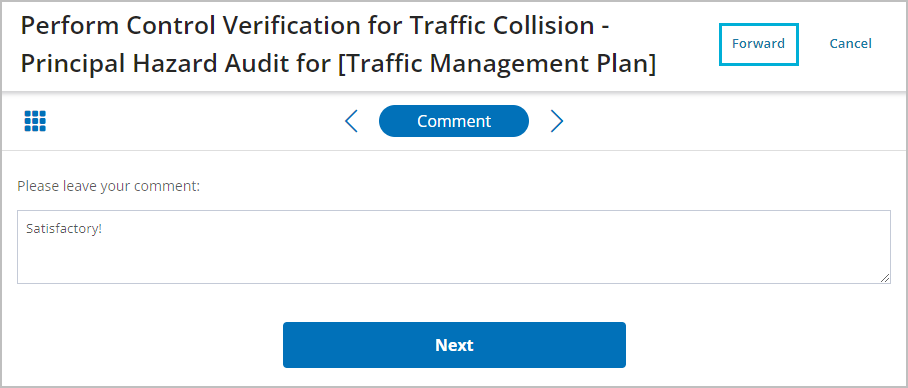Click empty space inside the comment box
Image resolution: width=908 pixels, height=388 pixels.
(x=454, y=258)
